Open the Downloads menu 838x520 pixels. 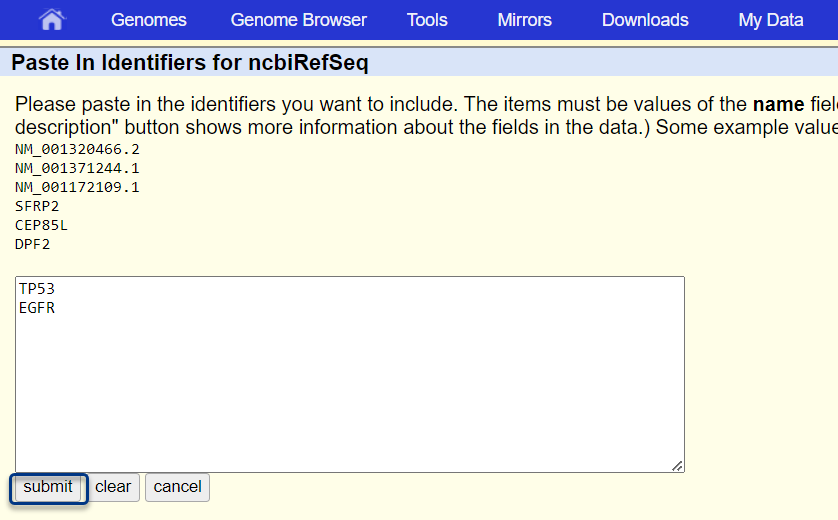pyautogui.click(x=645, y=20)
